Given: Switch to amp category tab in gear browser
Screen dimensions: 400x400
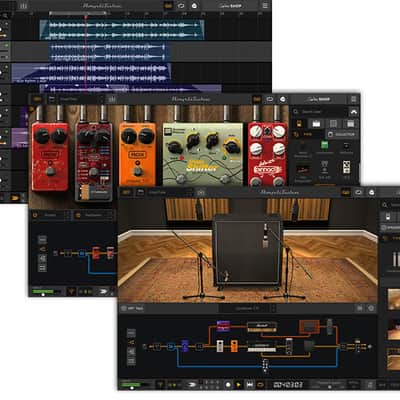Looking at the screenshot, I should pyautogui.click(x=316, y=124).
